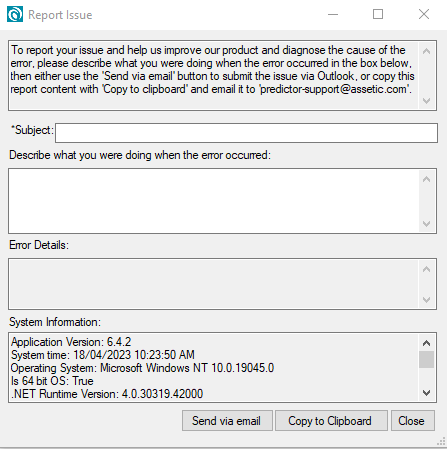Click up arrow in description box scrollbar
The width and height of the screenshot is (447, 449).
426,179
